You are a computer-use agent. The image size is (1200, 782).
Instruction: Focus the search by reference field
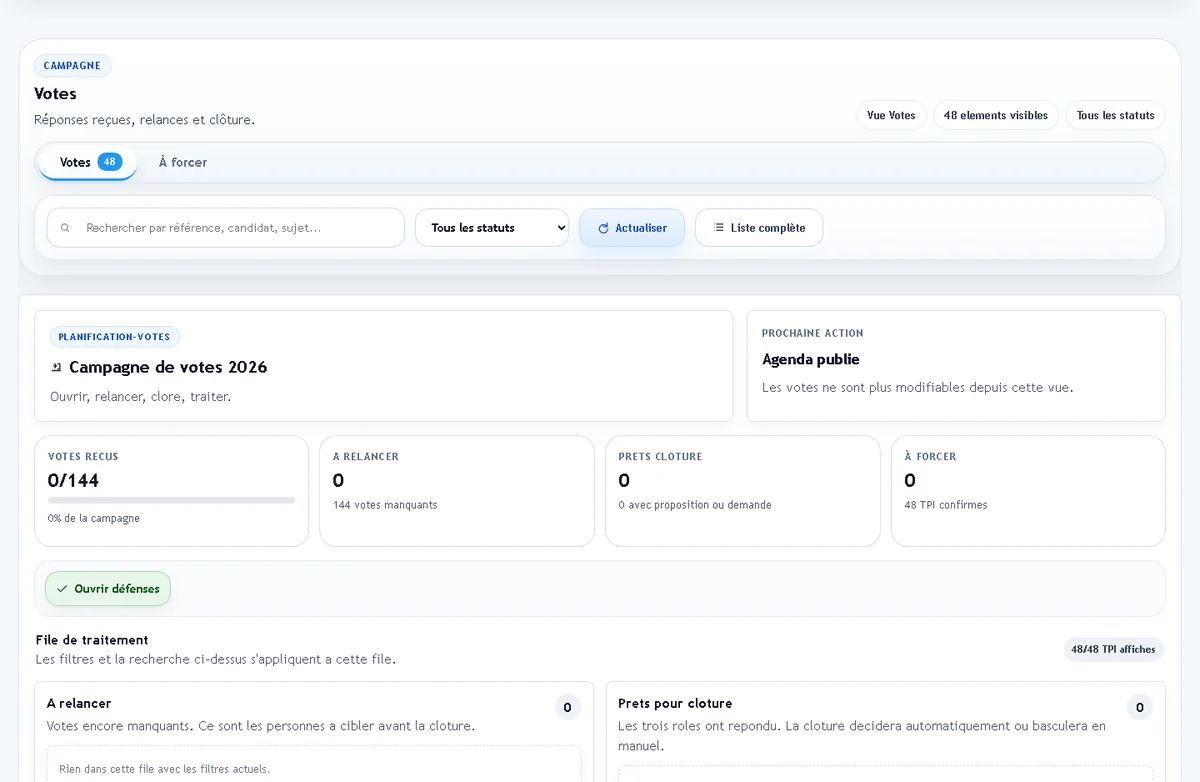point(226,228)
